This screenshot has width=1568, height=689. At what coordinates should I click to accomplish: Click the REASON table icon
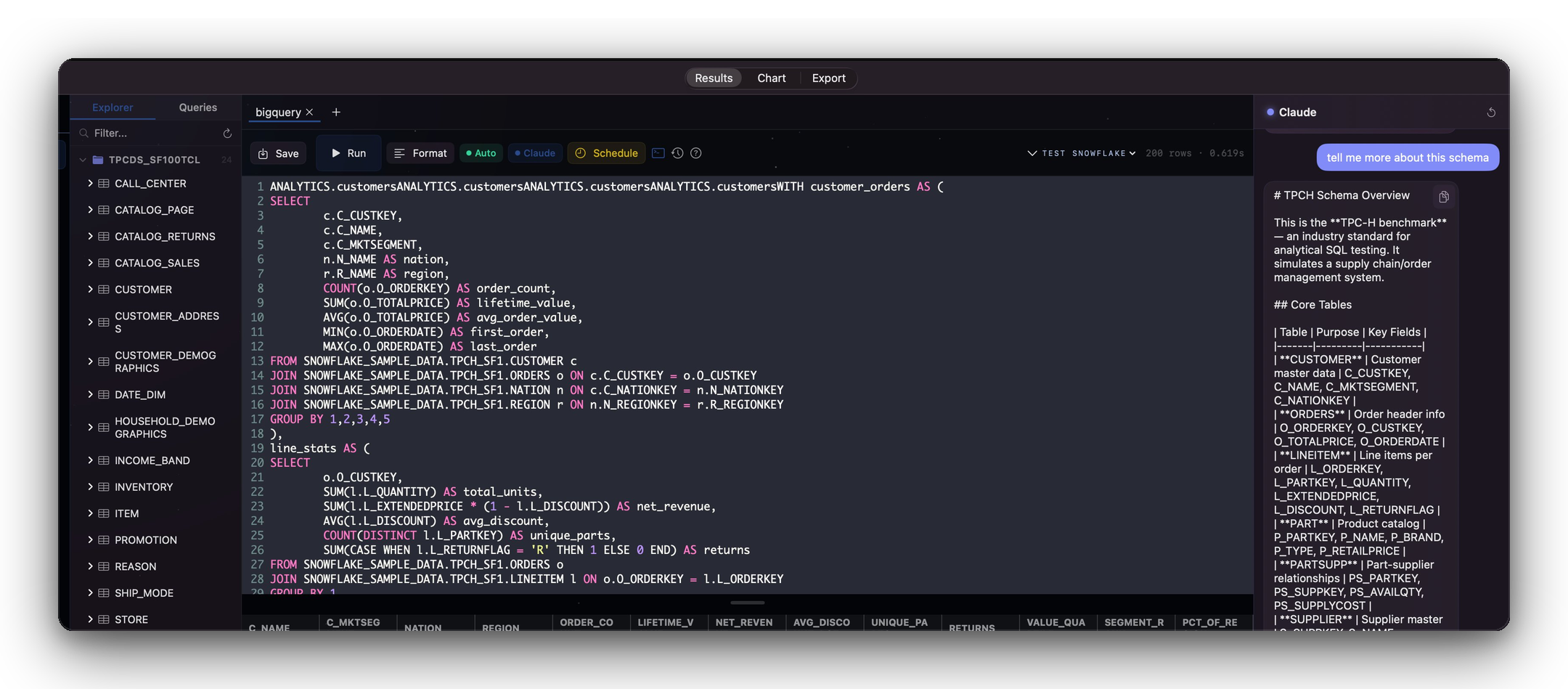point(104,566)
